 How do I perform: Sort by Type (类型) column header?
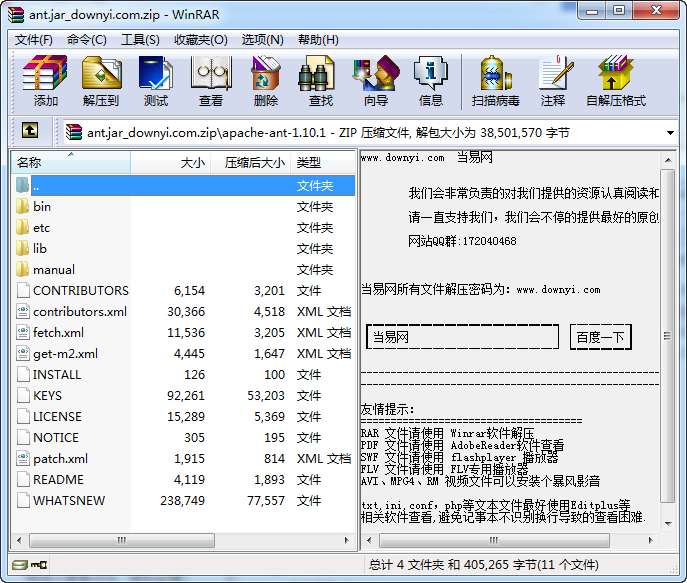click(x=323, y=163)
